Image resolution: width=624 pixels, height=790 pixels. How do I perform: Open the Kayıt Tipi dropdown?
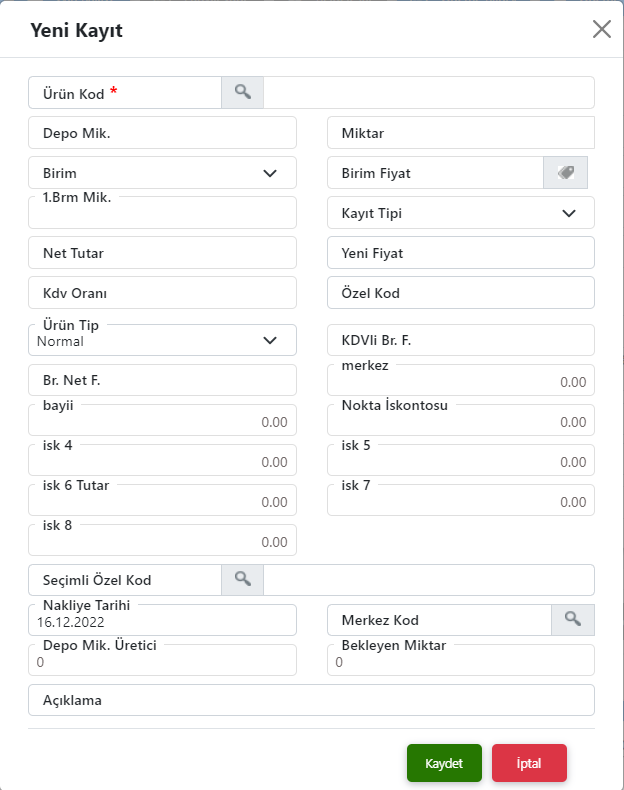click(x=568, y=213)
